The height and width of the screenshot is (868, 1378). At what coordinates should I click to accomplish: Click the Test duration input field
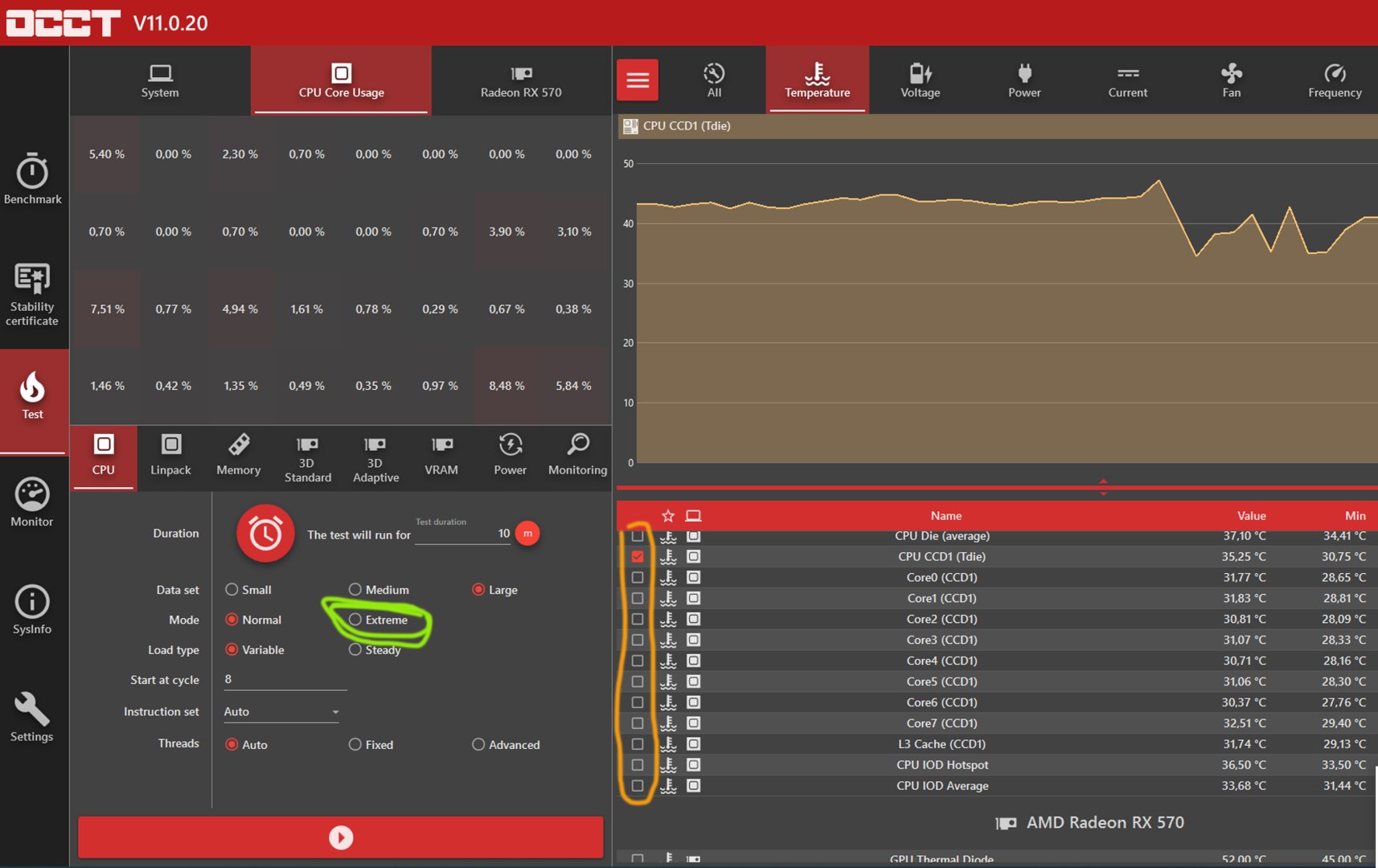pos(462,534)
